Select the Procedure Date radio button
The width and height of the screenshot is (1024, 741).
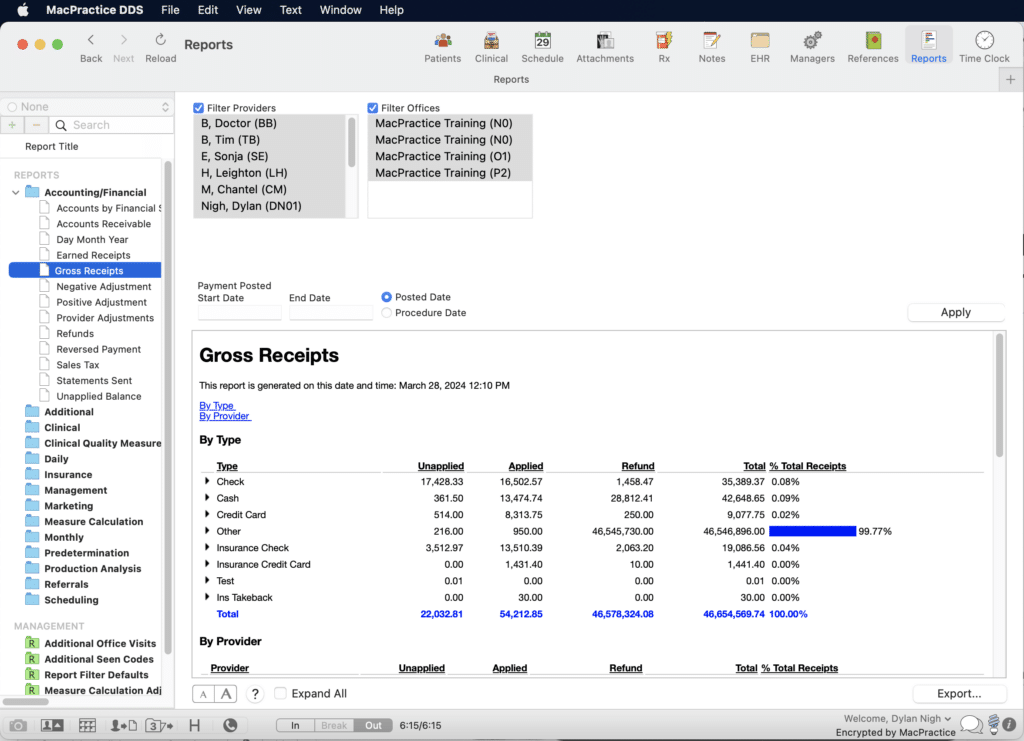pos(387,313)
